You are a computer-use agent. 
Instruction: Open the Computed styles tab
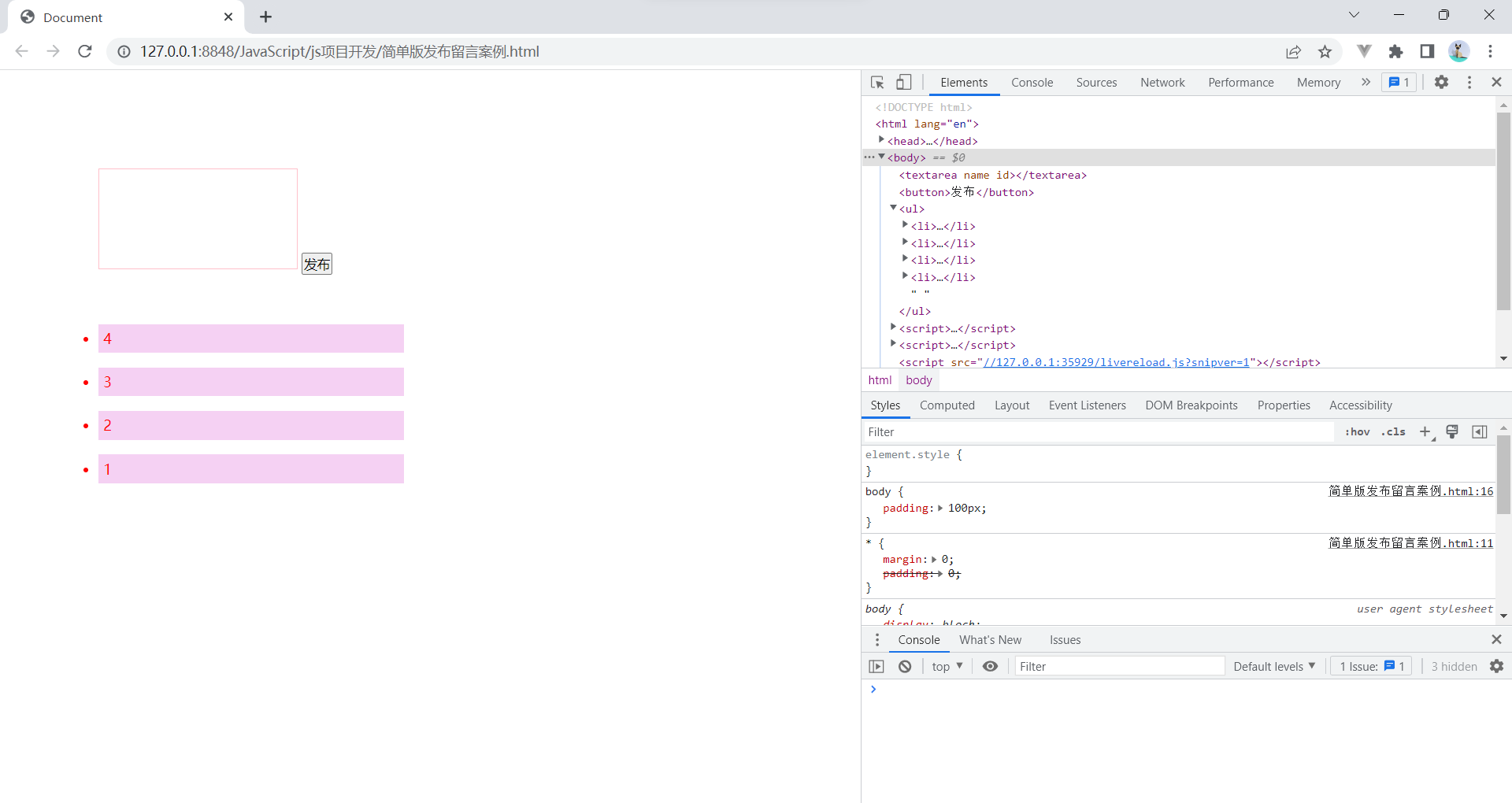click(947, 405)
